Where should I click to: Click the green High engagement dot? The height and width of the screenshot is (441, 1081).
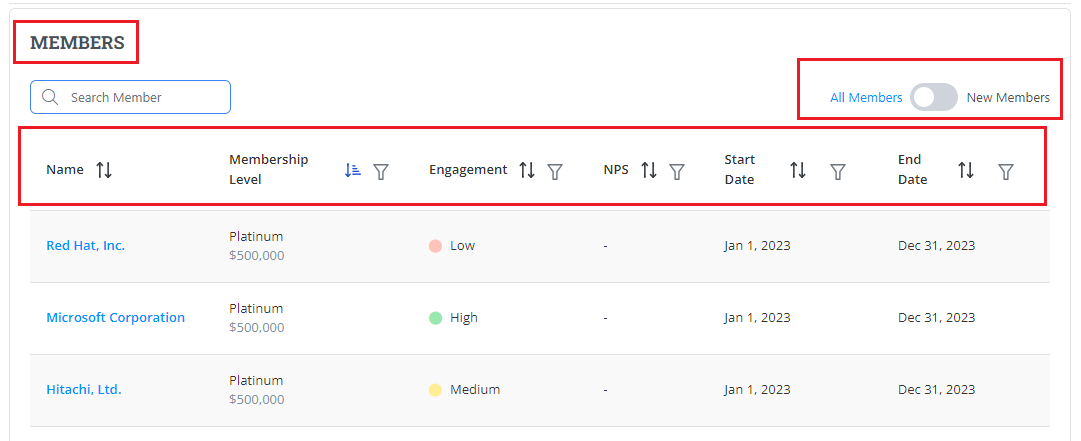435,318
